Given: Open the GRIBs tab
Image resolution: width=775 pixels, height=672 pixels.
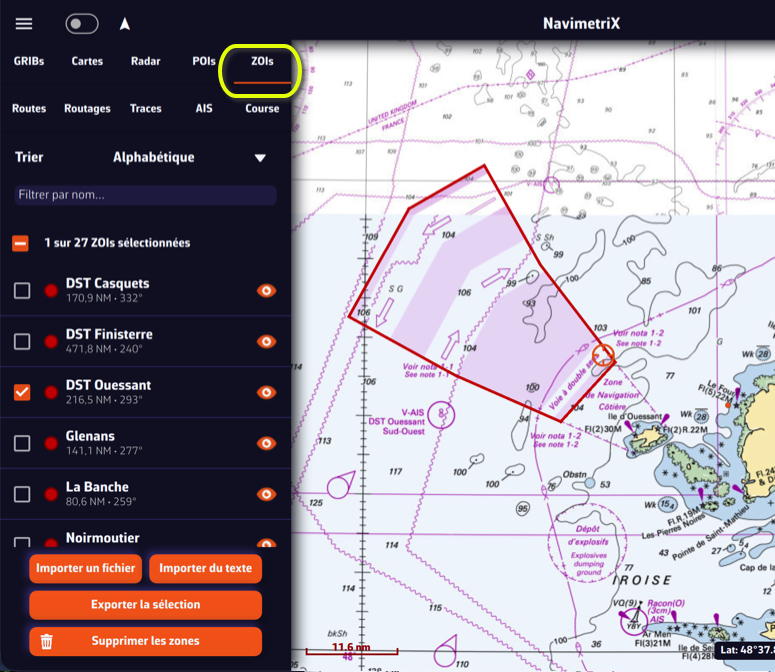Looking at the screenshot, I should [29, 61].
